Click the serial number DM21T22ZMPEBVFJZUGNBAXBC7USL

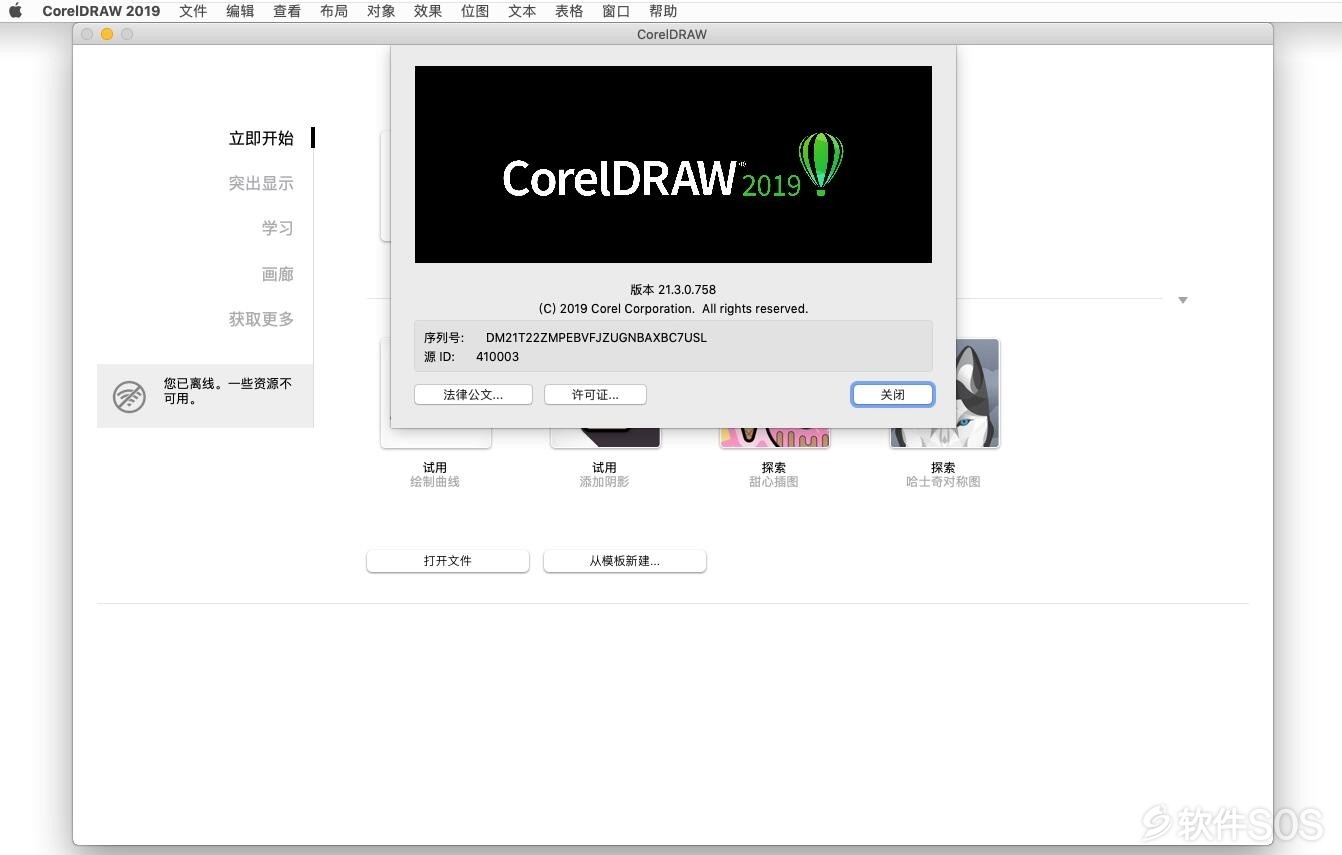click(x=596, y=338)
